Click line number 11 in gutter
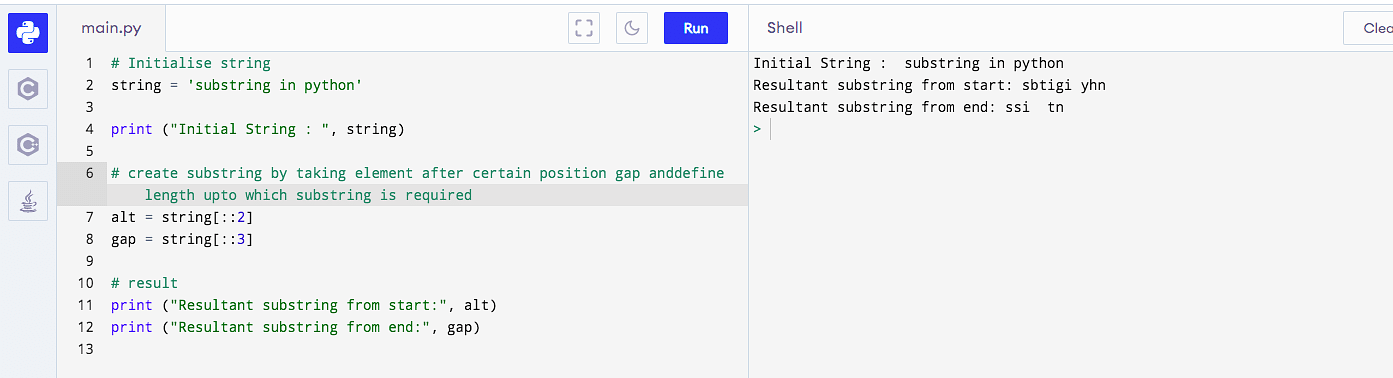This screenshot has width=1393, height=378. coord(85,305)
